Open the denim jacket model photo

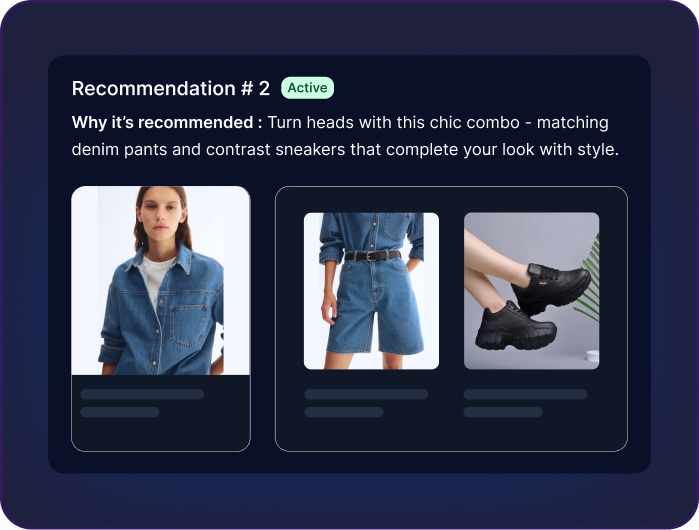(160, 280)
